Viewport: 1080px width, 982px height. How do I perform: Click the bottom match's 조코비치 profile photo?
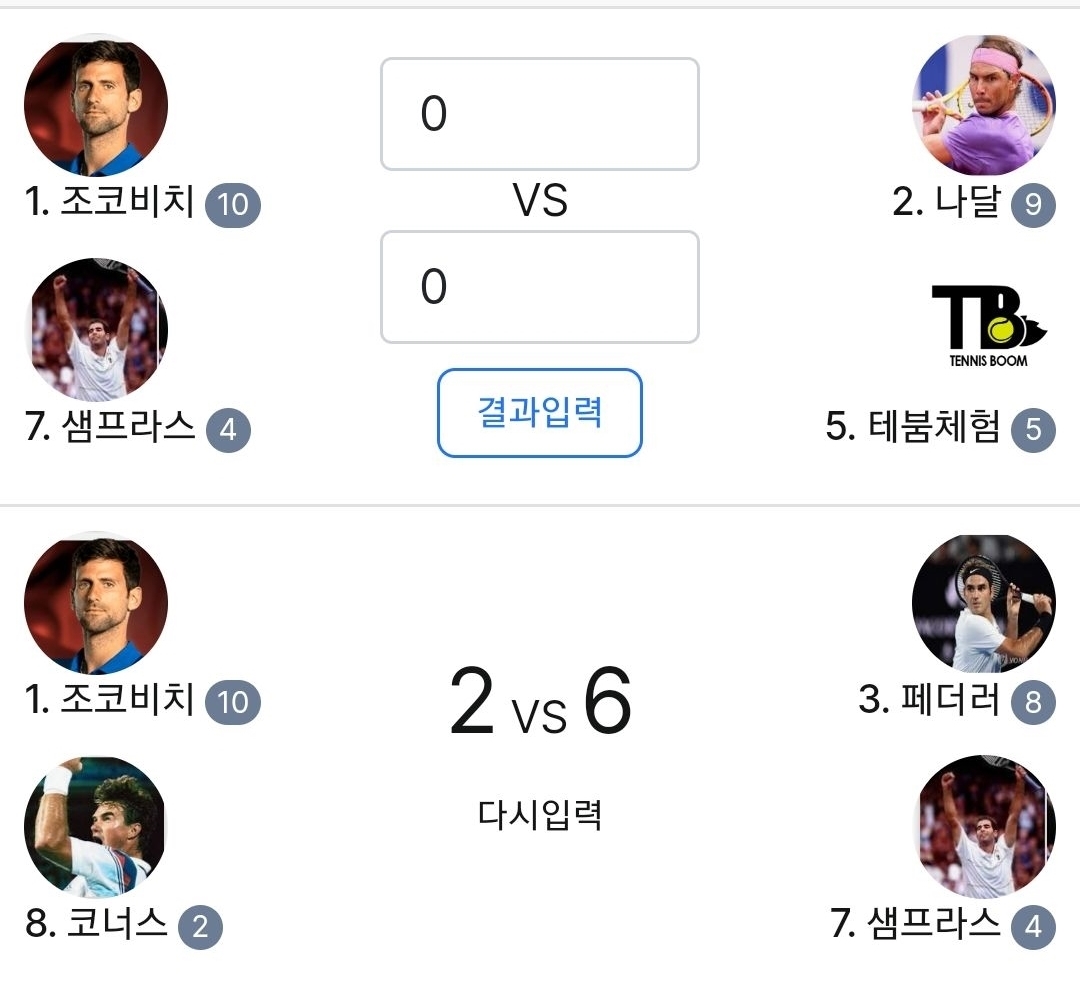[96, 603]
